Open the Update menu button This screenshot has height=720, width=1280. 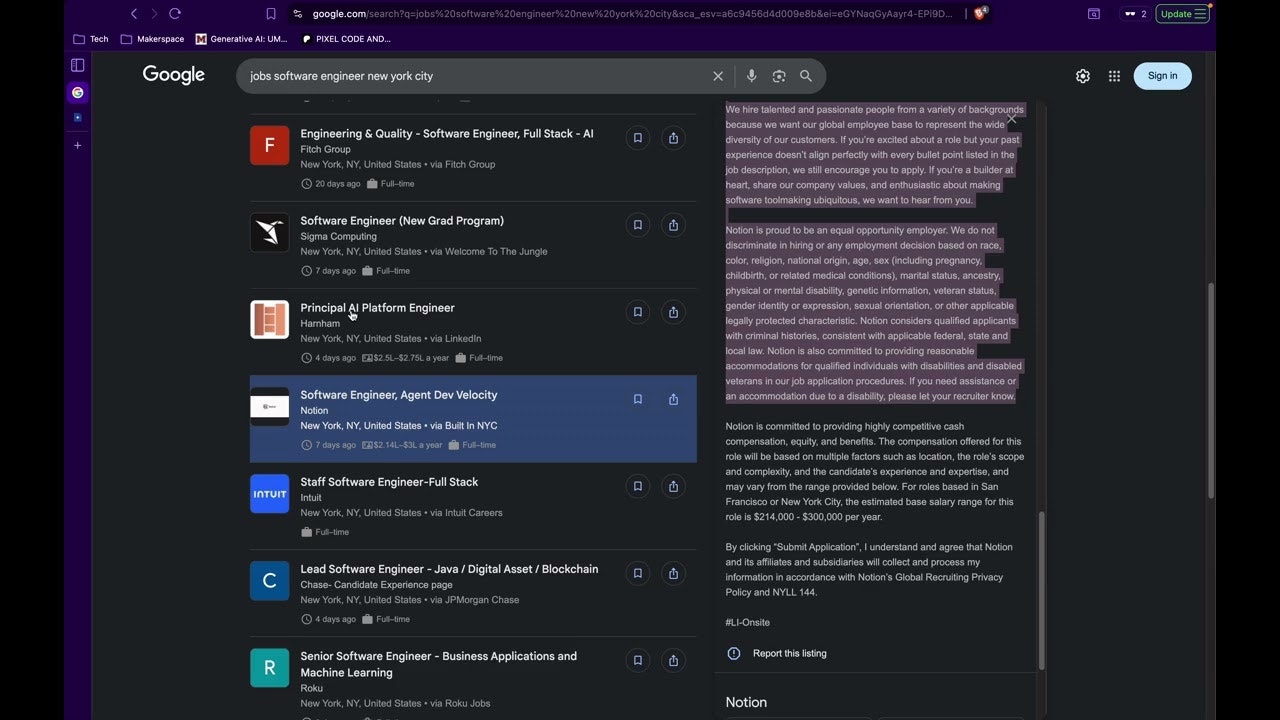coord(1183,14)
